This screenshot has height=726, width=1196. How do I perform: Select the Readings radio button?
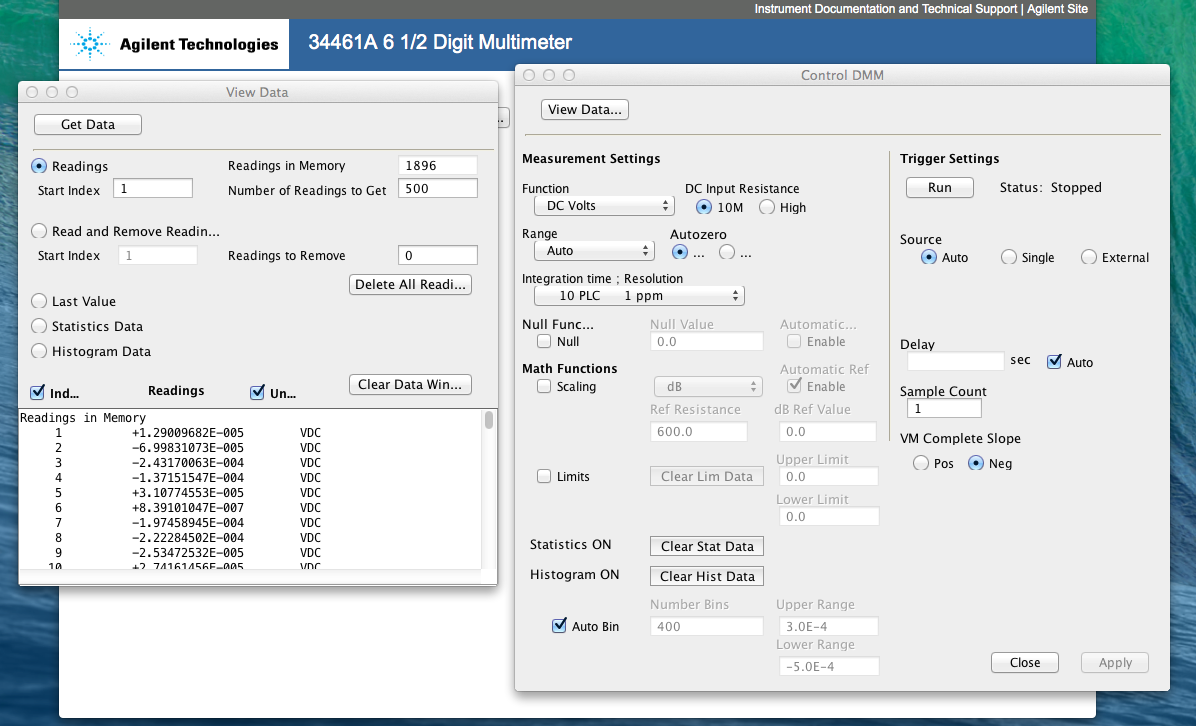tap(39, 165)
